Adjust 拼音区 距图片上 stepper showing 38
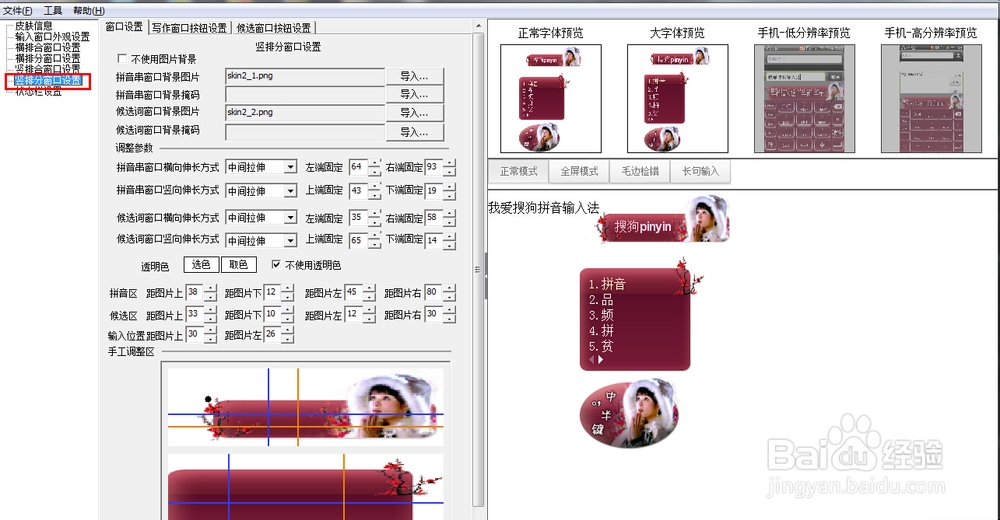Viewport: 1000px width, 520px height. (210, 293)
